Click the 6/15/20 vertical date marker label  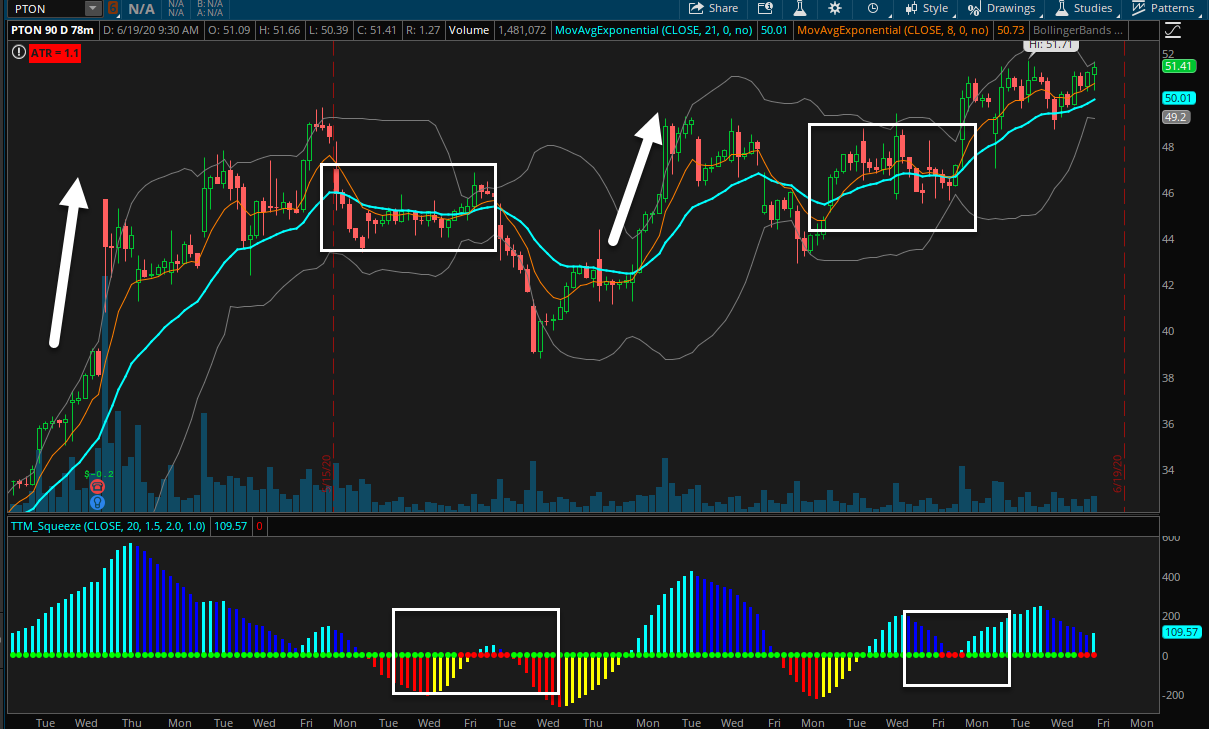point(327,472)
